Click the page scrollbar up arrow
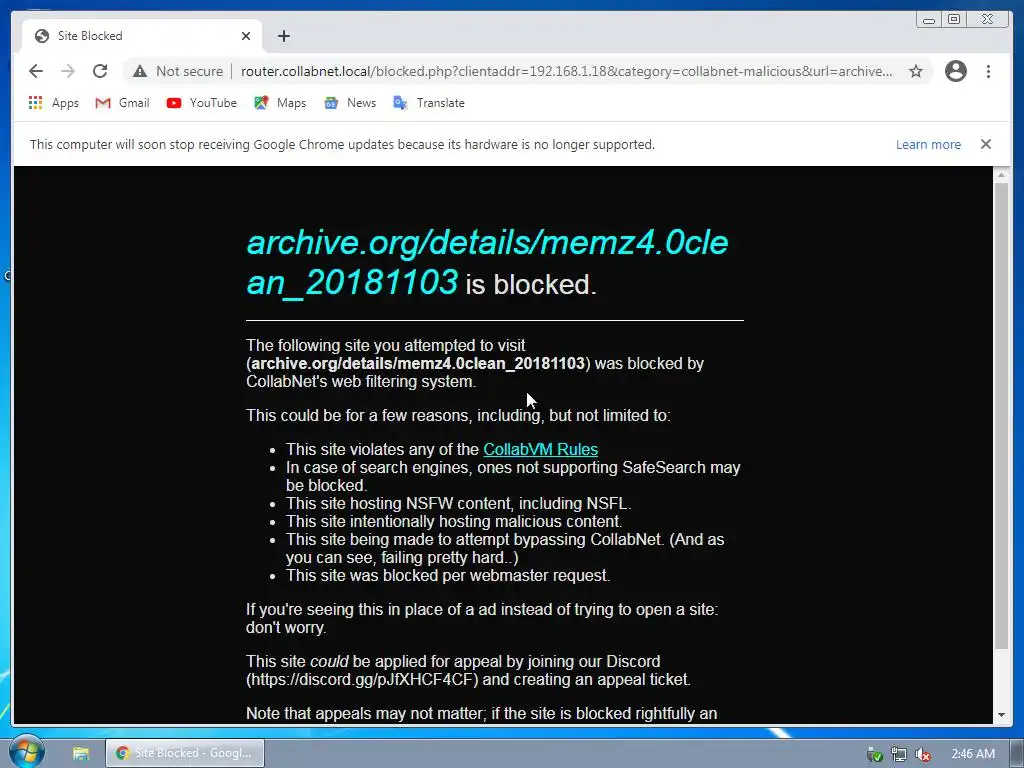The height and width of the screenshot is (768, 1024). point(1001,175)
